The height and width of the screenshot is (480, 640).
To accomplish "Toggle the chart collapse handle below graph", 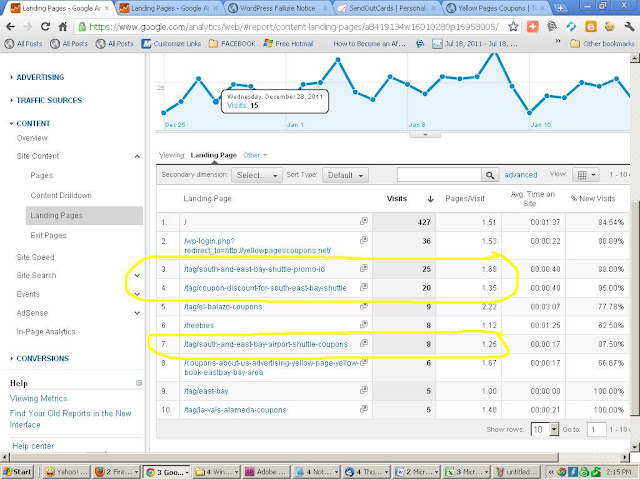I will pos(424,134).
